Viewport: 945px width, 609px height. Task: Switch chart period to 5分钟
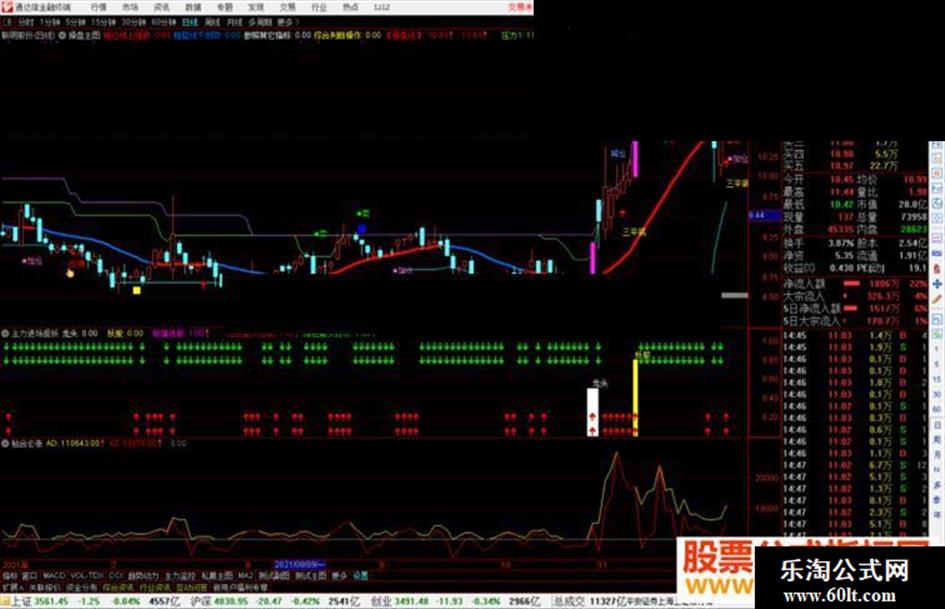[x=75, y=22]
